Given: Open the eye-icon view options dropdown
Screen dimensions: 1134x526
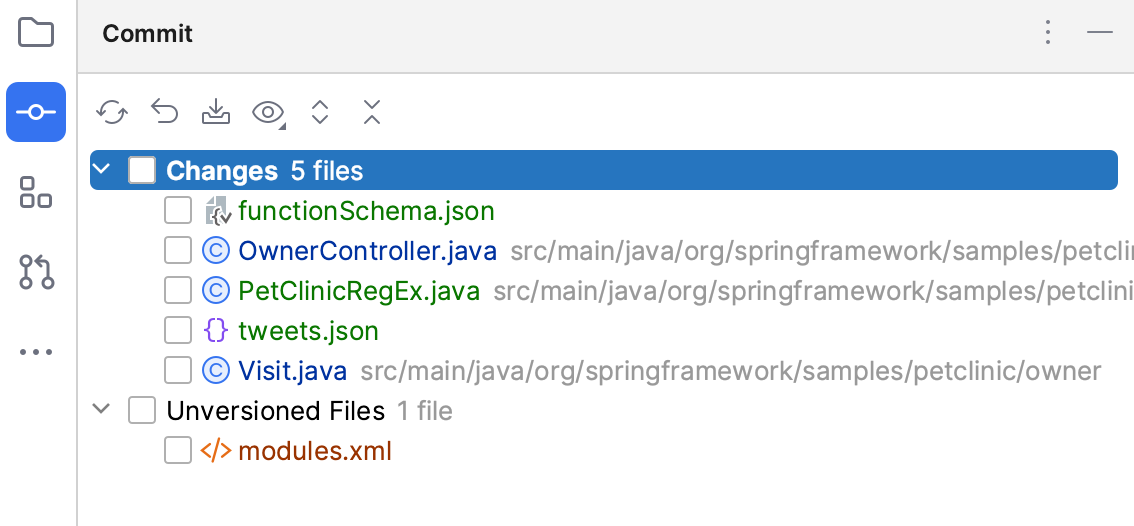Looking at the screenshot, I should (268, 112).
